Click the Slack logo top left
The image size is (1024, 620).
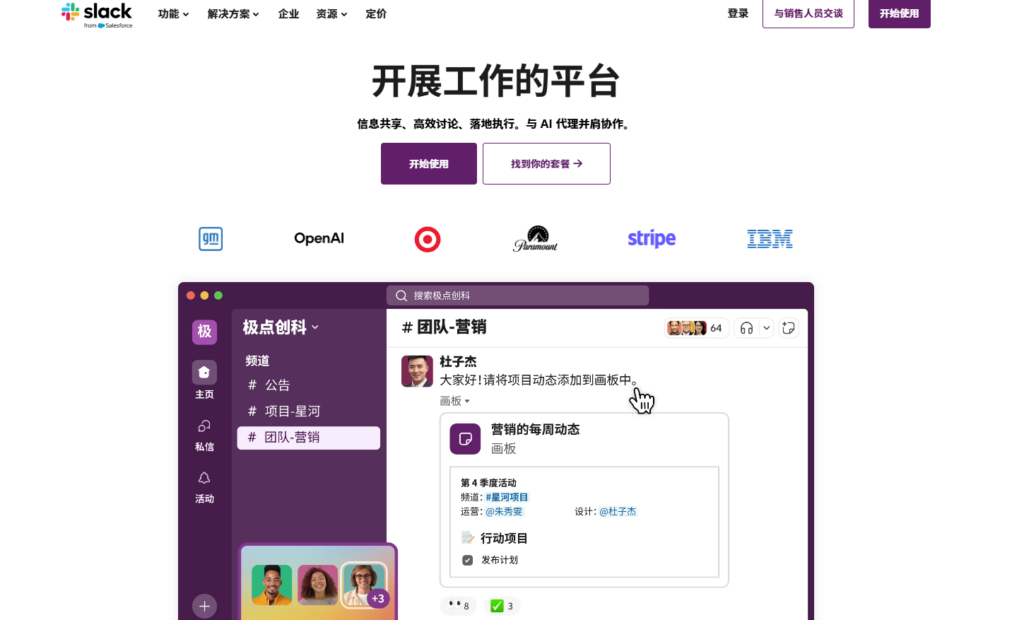[97, 14]
